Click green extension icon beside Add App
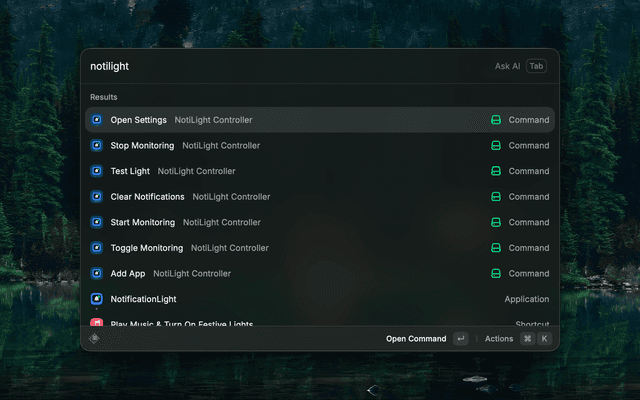The height and width of the screenshot is (400, 640). [495, 274]
